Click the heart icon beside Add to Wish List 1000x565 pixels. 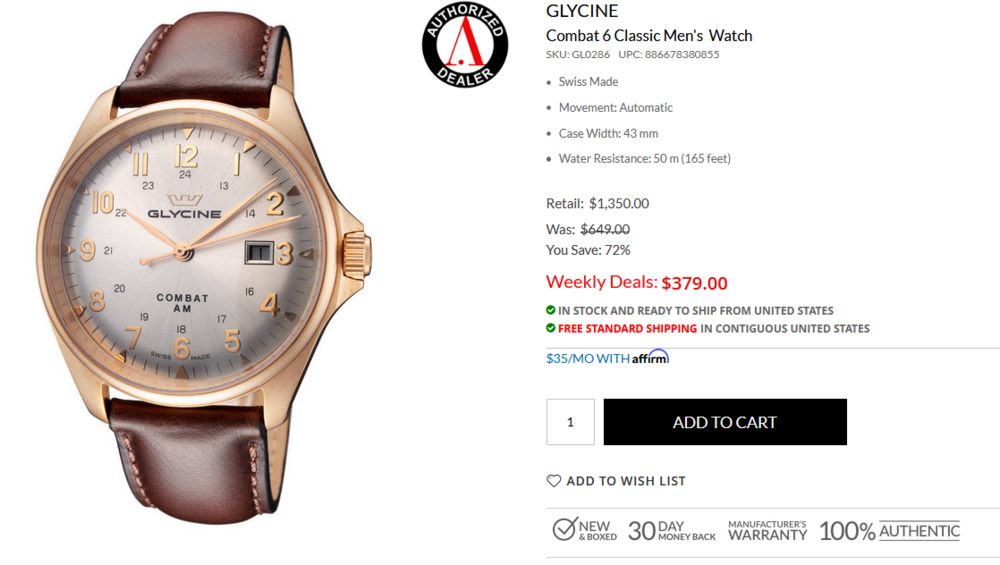click(554, 481)
